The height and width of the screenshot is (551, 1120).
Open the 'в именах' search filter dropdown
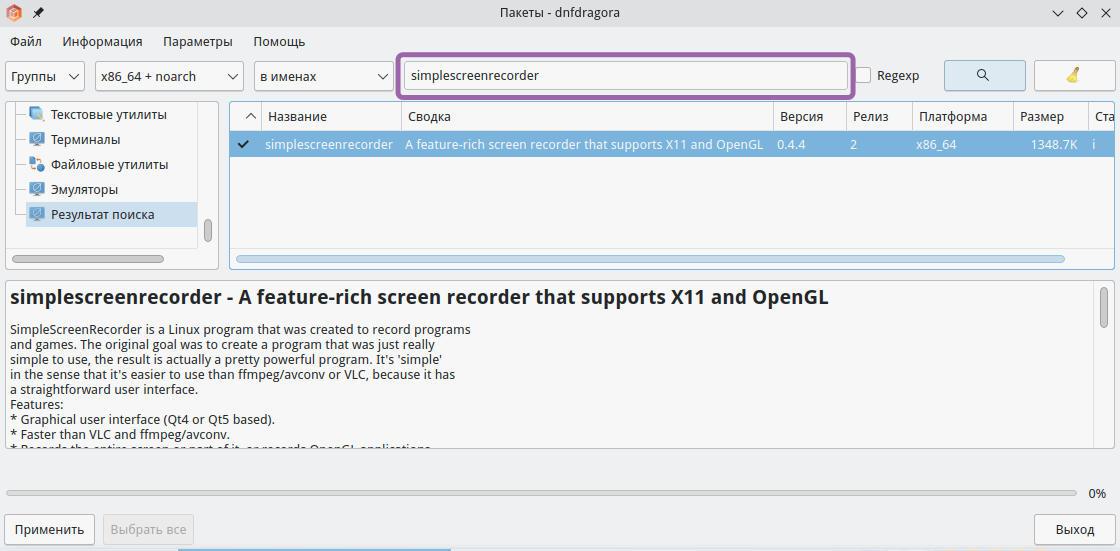click(324, 76)
